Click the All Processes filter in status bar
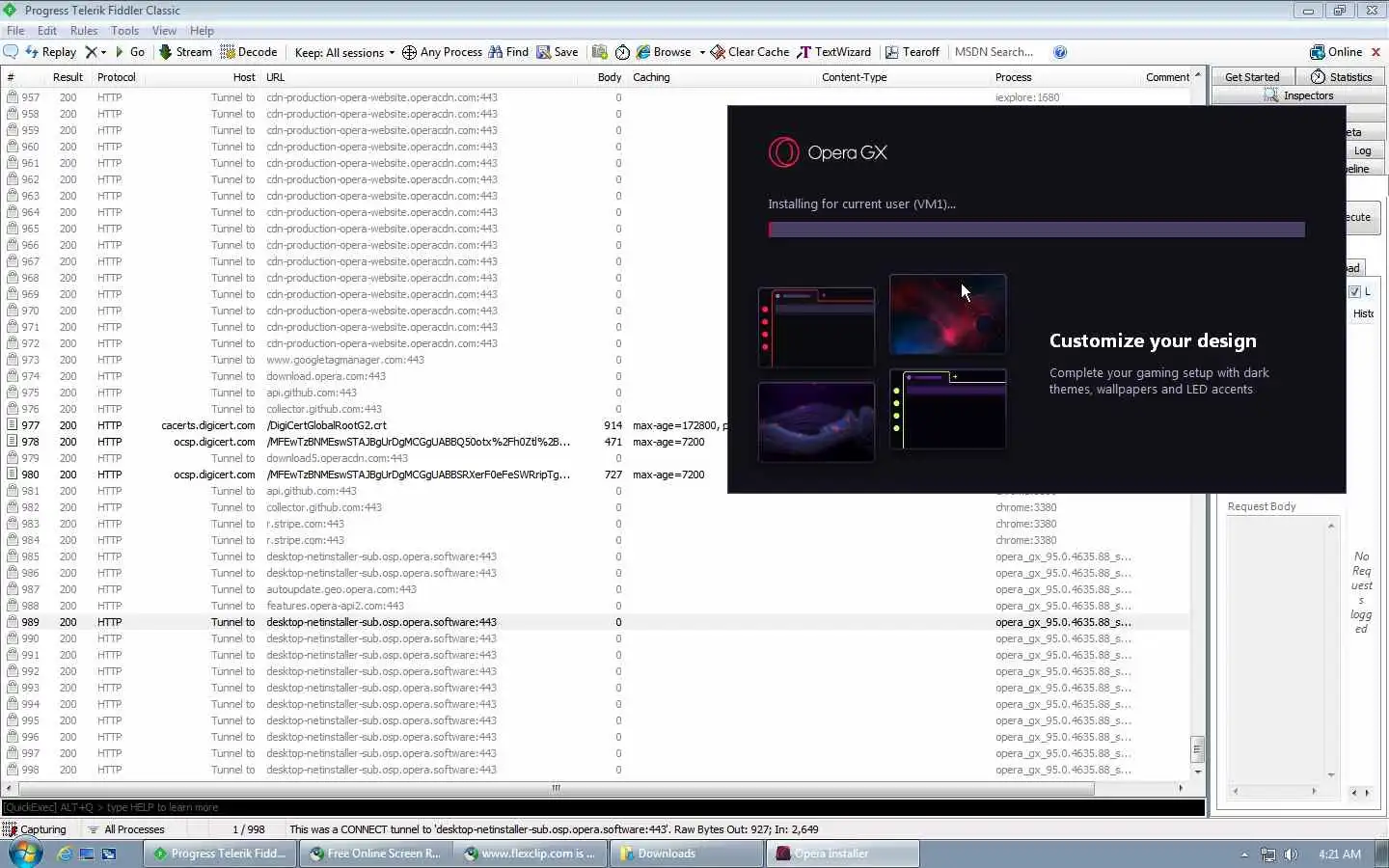The width and height of the screenshot is (1389, 868). click(x=125, y=829)
